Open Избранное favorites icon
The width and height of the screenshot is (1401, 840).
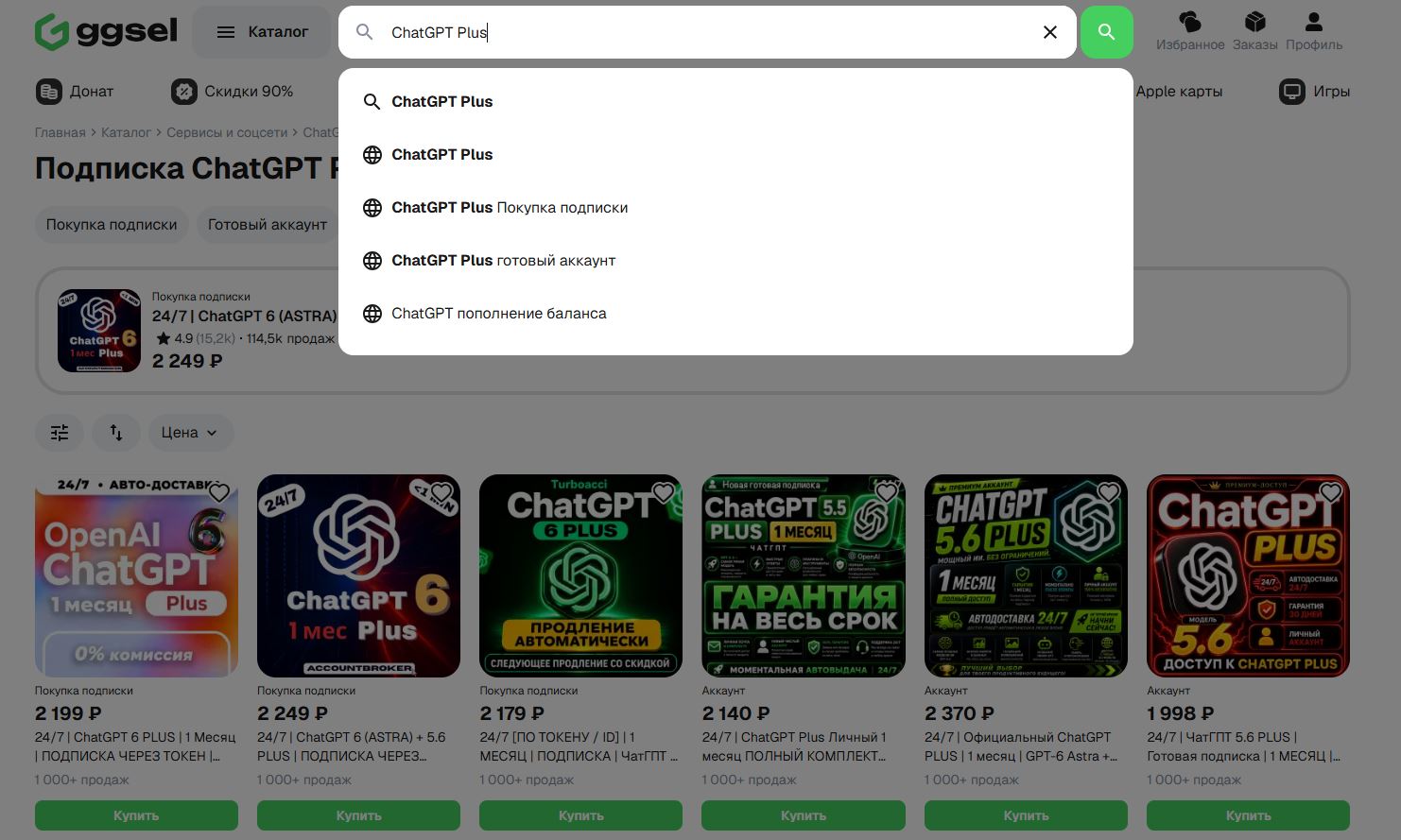(x=1190, y=31)
